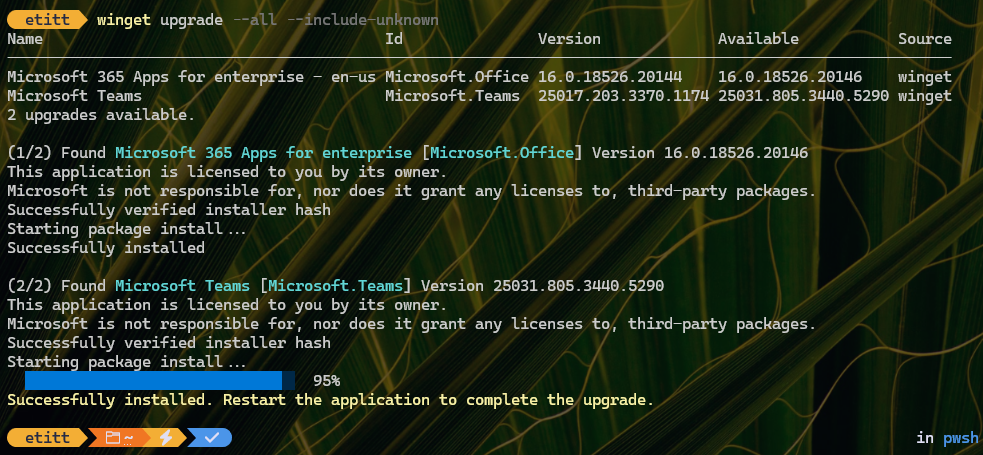Image resolution: width=983 pixels, height=455 pixels.
Task: Click the yellow 'Successfully installed. Restart' message
Action: point(330,400)
